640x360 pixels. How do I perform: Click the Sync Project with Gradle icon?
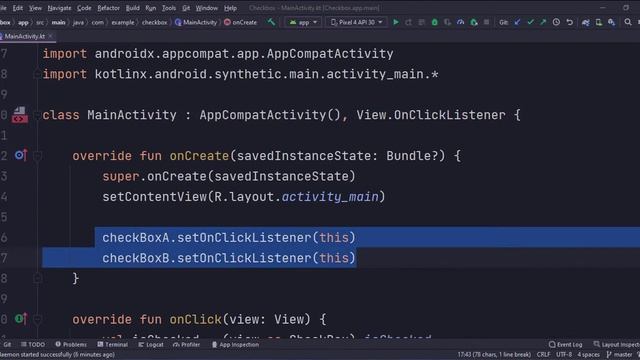585,22
